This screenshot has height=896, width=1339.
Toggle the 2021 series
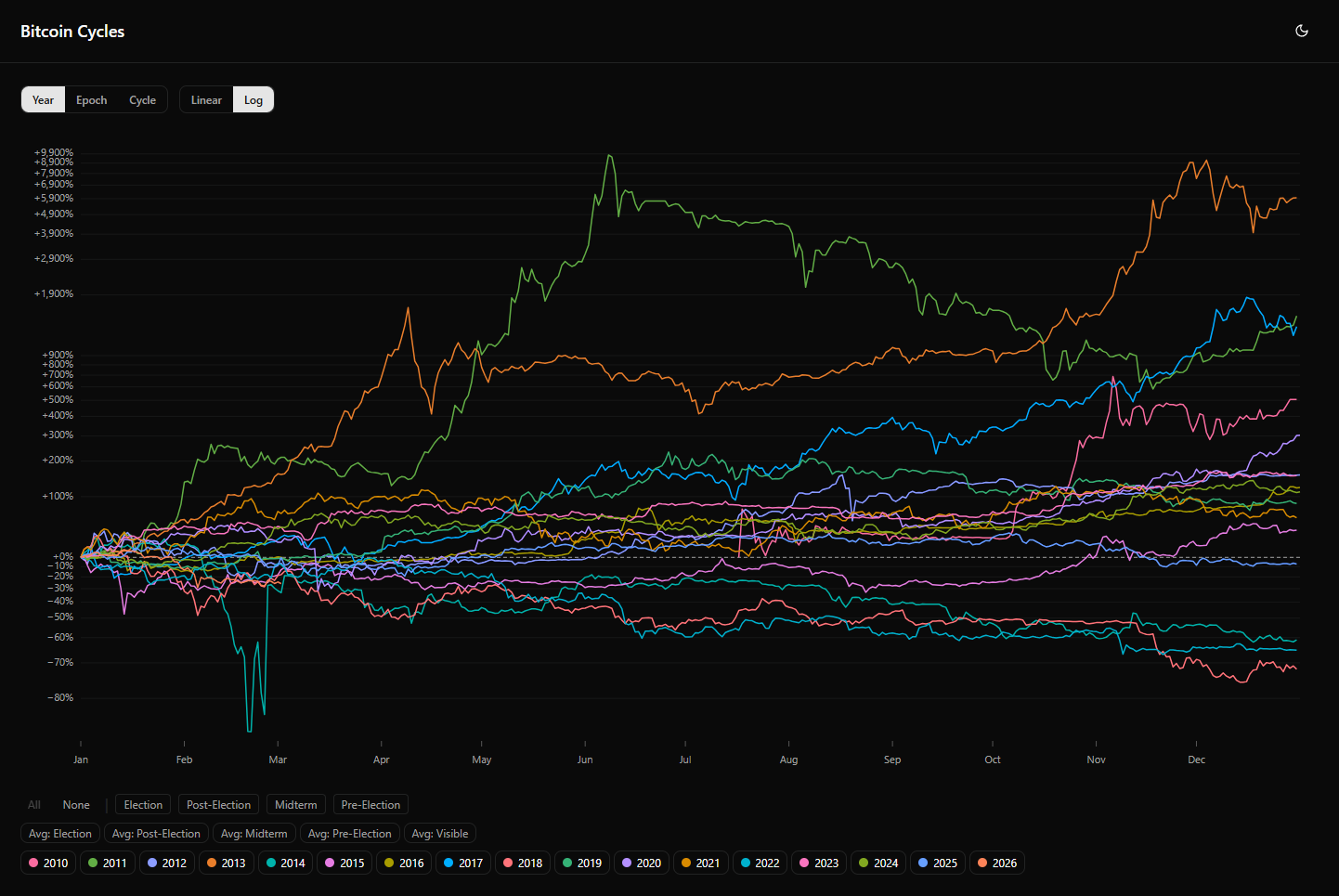tap(701, 863)
